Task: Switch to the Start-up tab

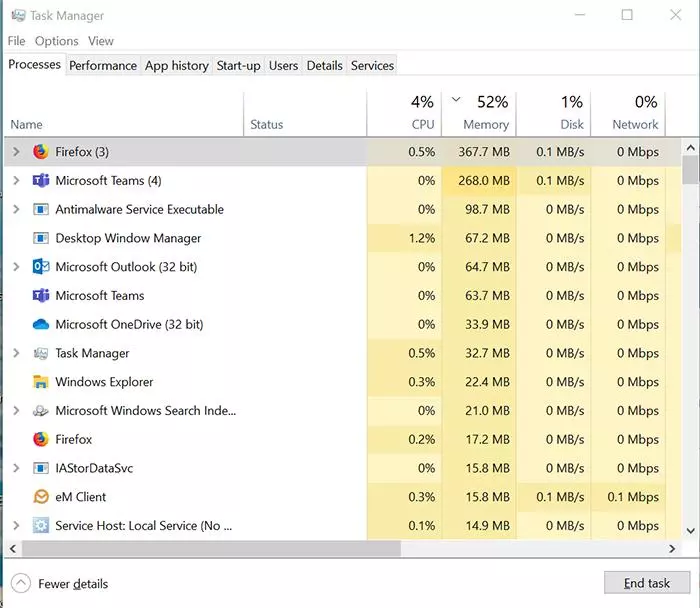Action: (x=238, y=66)
